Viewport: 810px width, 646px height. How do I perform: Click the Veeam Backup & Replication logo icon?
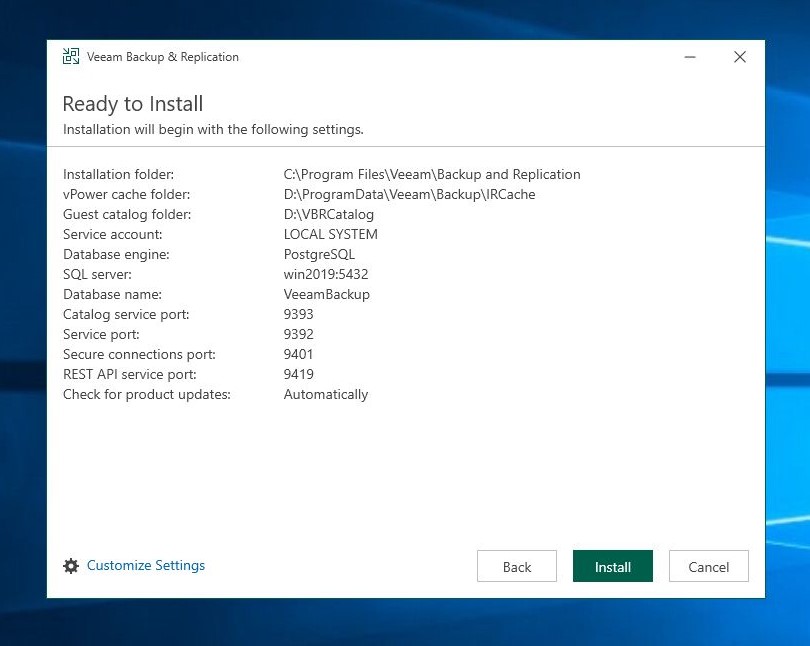pos(71,56)
